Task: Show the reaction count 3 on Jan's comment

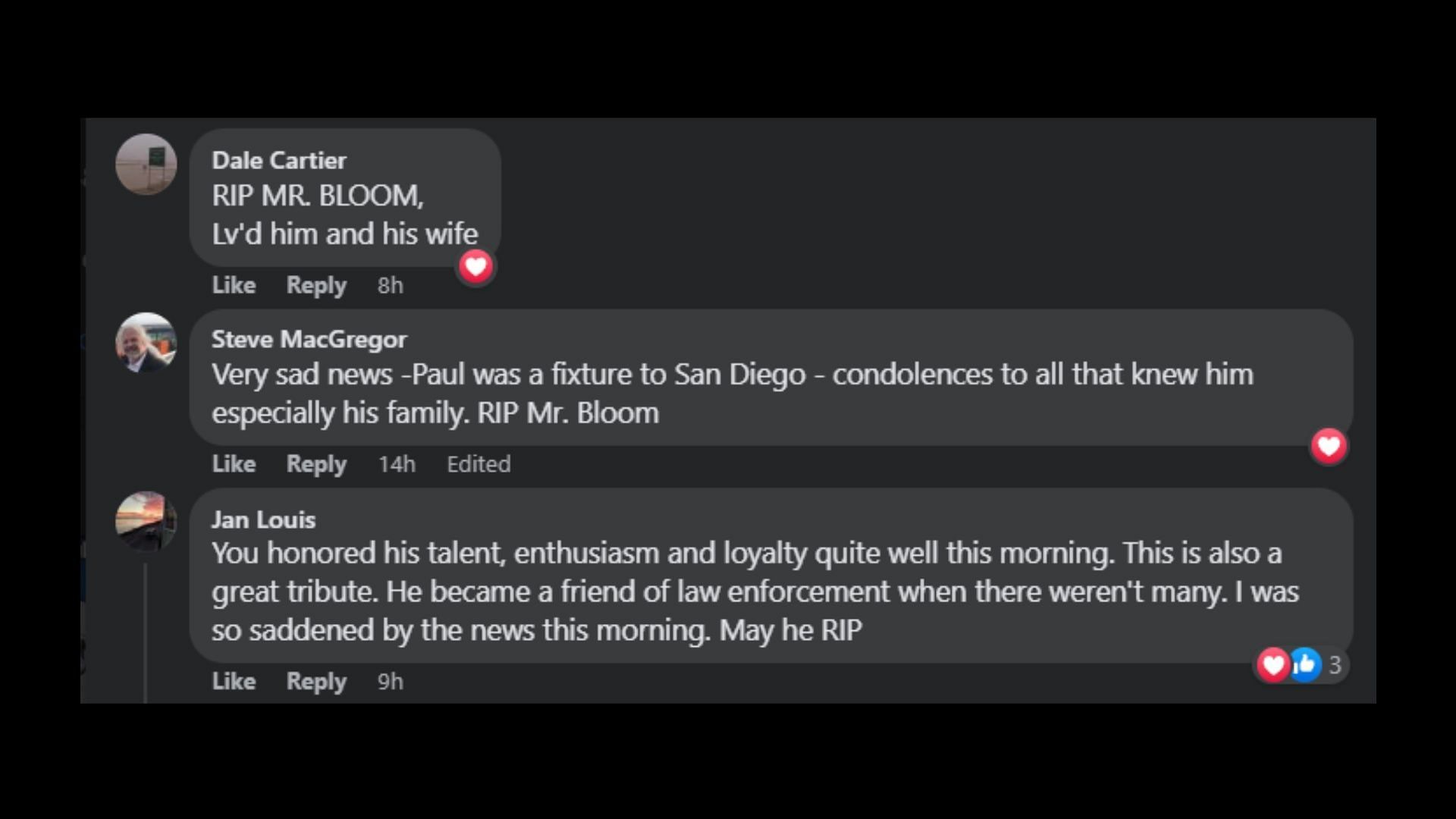Action: (x=1335, y=665)
